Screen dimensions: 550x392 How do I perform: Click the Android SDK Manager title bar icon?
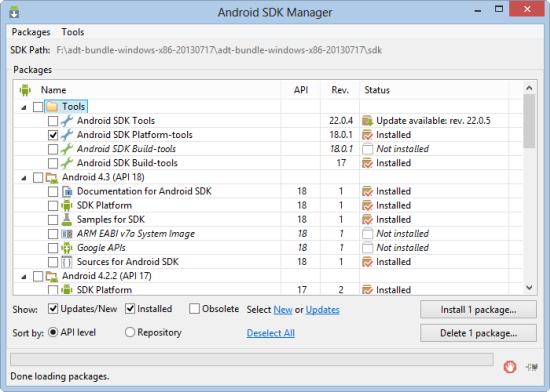14,12
